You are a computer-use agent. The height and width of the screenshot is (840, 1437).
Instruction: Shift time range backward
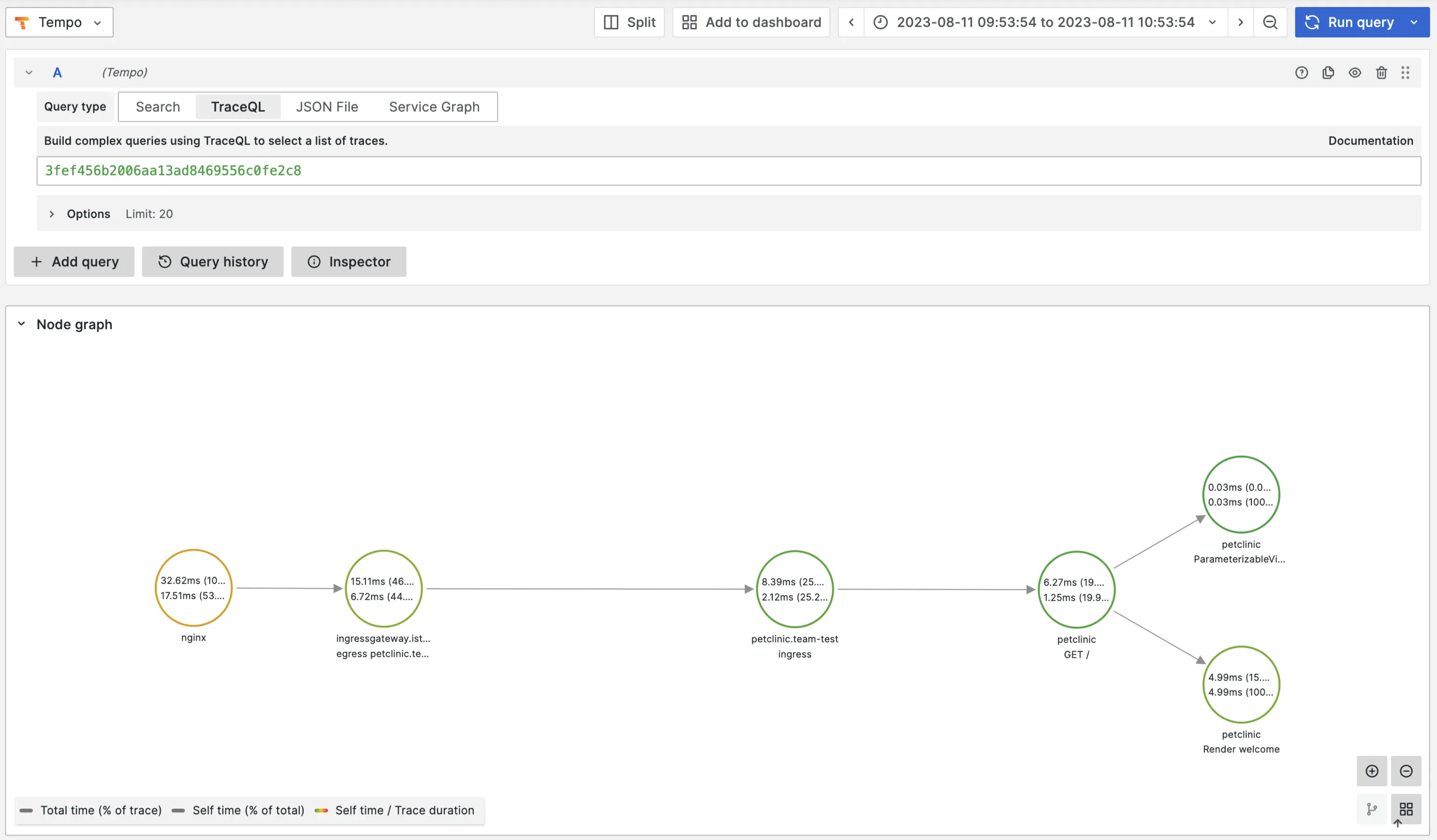click(x=851, y=22)
